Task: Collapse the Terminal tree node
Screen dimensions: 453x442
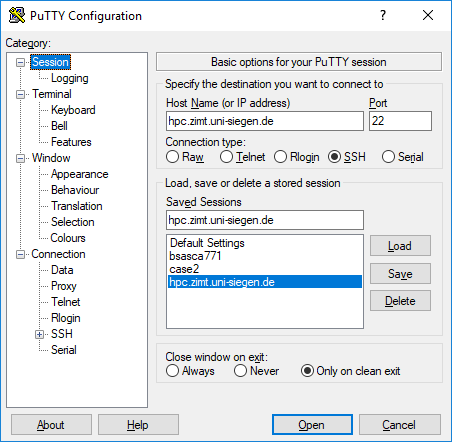Action: pyautogui.click(x=20, y=95)
